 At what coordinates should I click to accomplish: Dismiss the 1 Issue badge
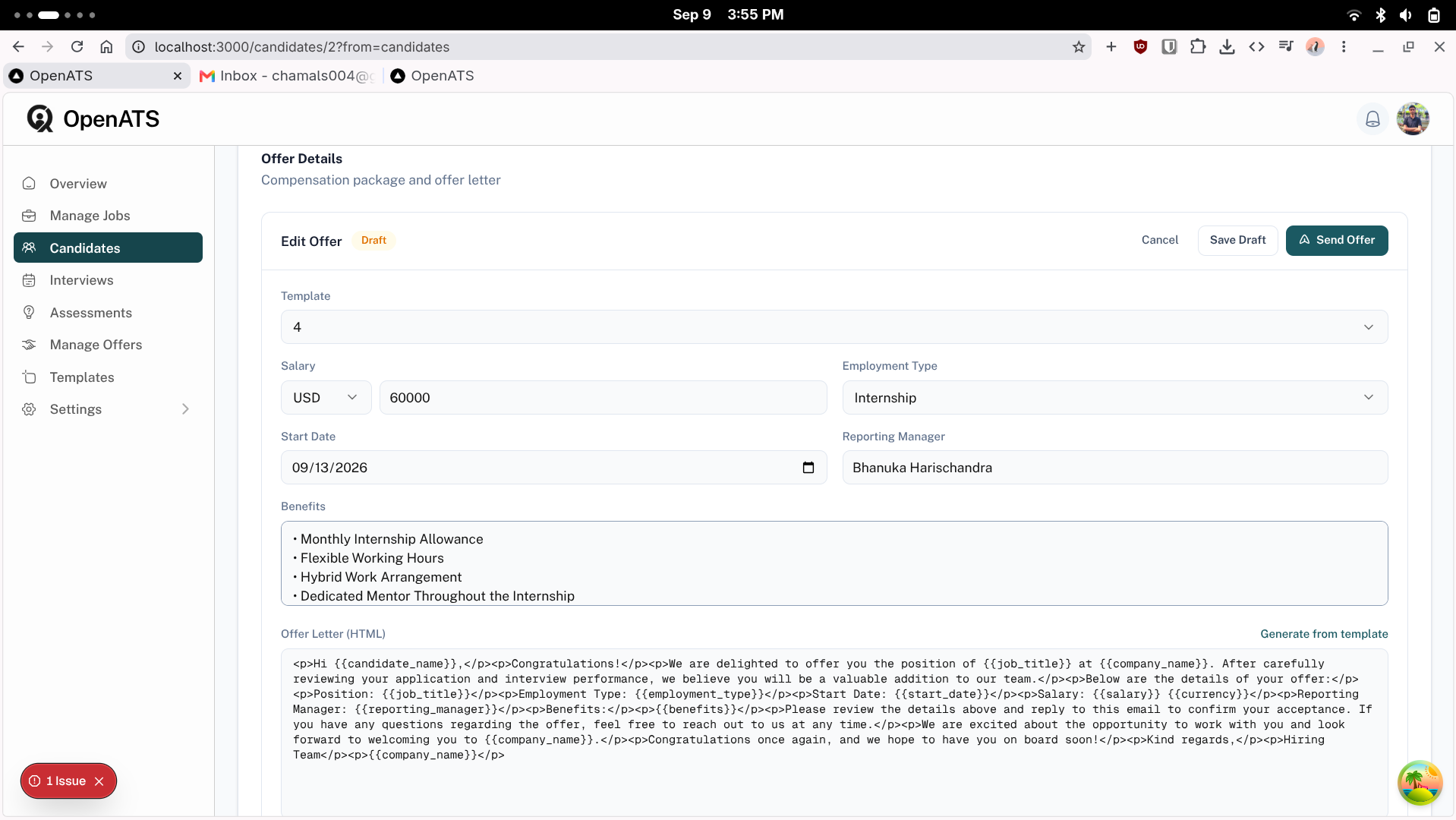[x=99, y=781]
